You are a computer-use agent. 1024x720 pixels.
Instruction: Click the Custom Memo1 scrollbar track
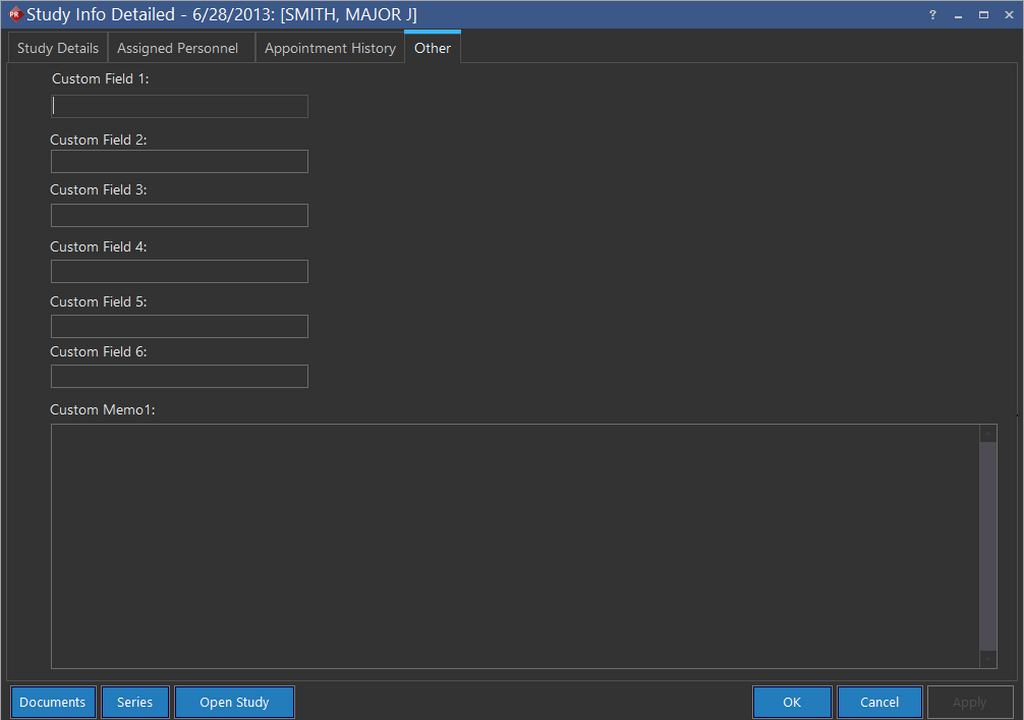point(988,546)
